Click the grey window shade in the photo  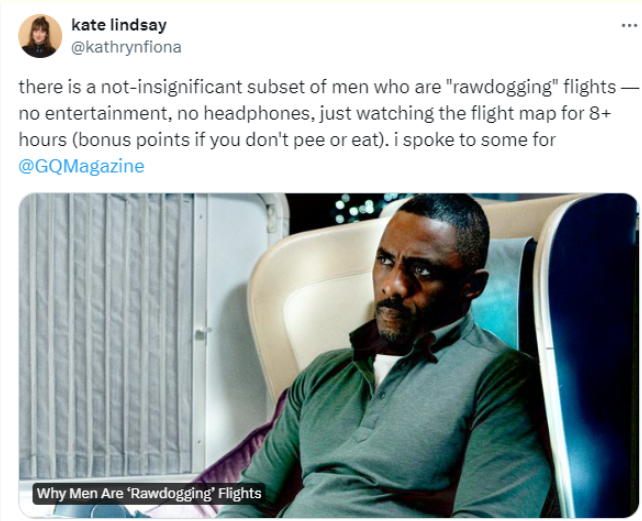(106, 334)
